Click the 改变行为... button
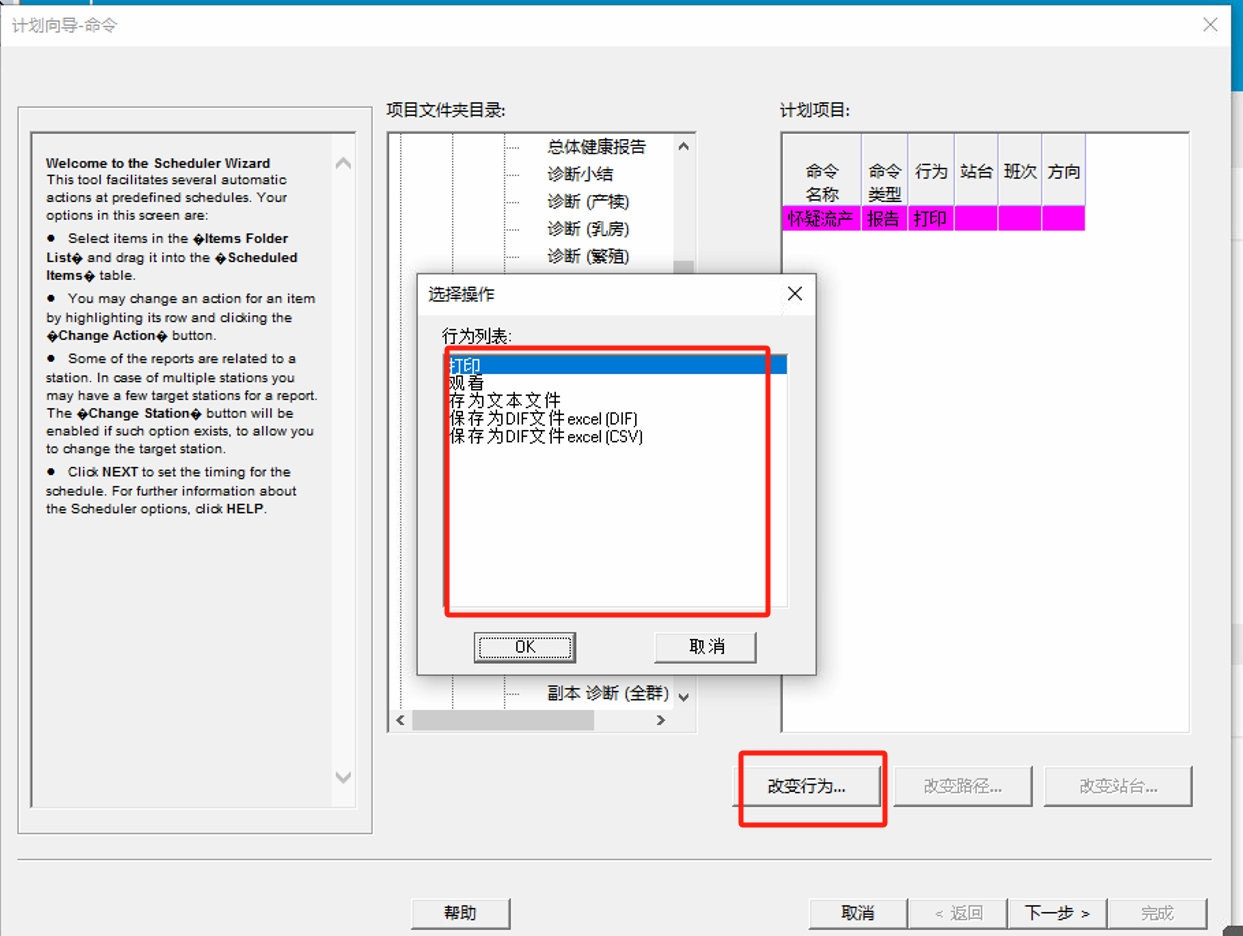1243x936 pixels. pyautogui.click(x=808, y=786)
